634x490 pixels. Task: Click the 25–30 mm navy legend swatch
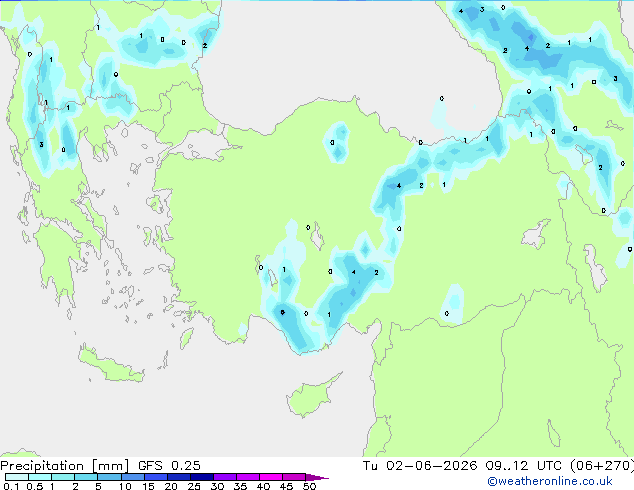(201, 477)
